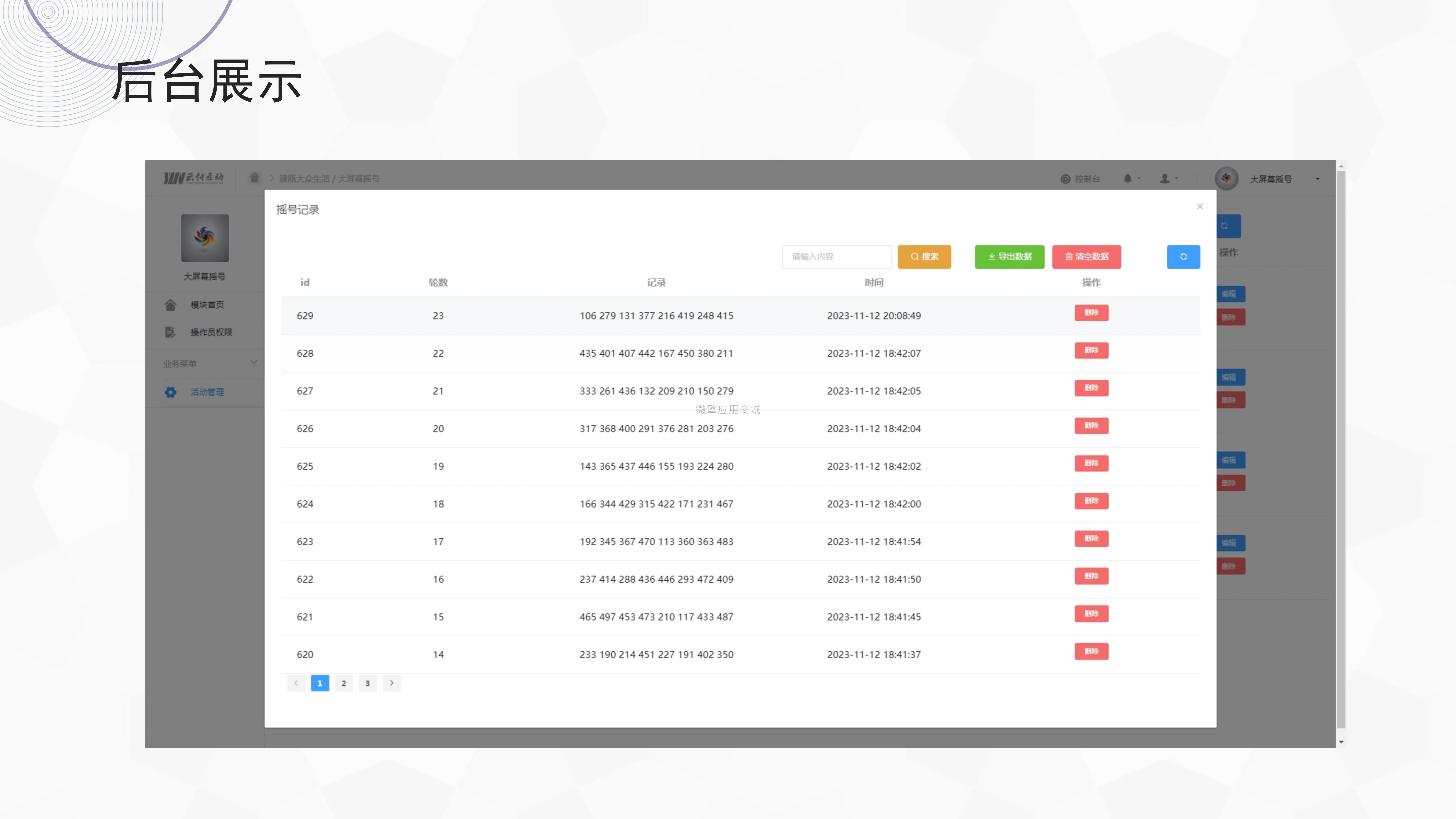
Task: Click the orange 搜索 button
Action: point(924,257)
